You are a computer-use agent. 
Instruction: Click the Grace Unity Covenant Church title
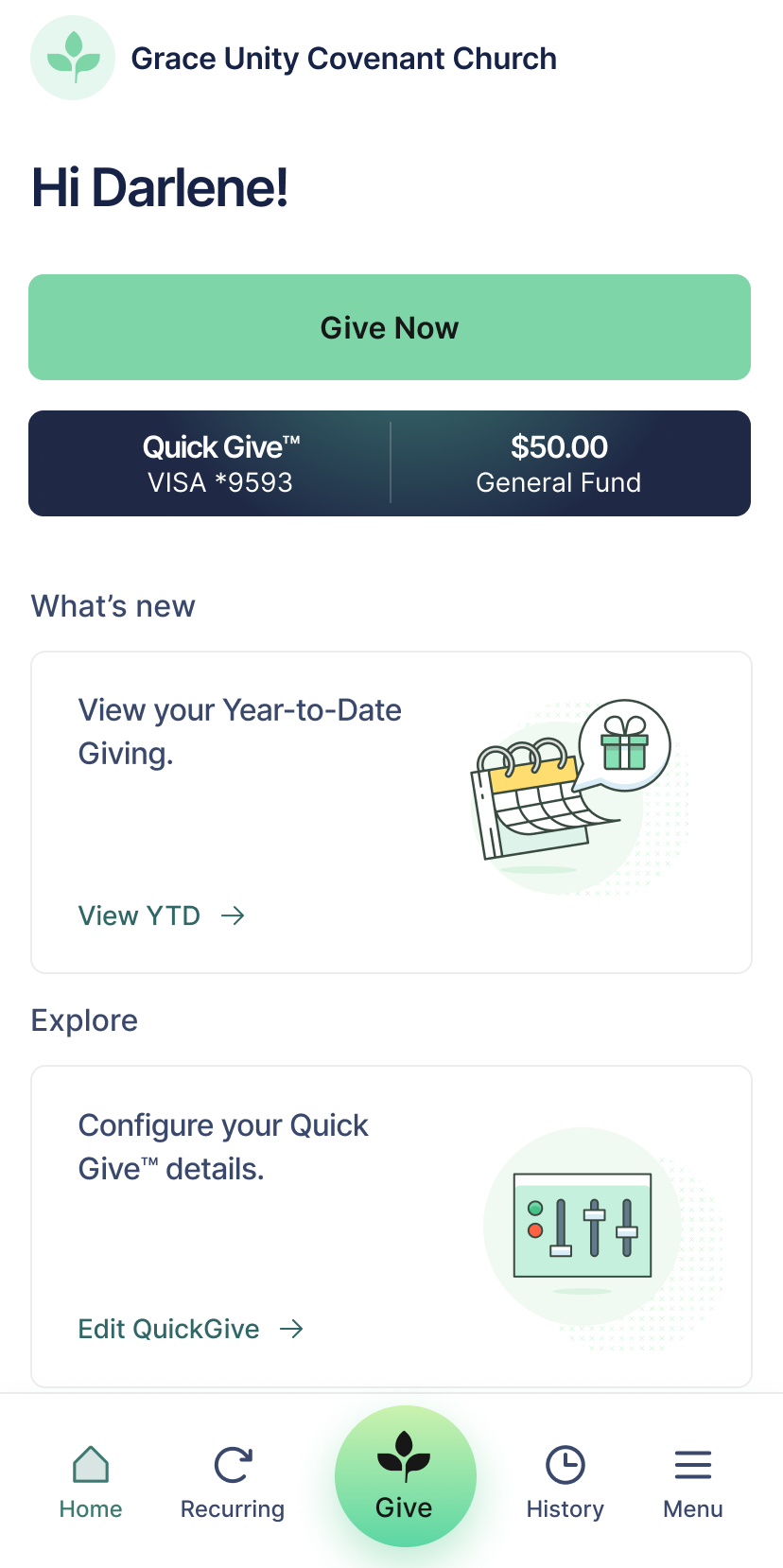(343, 59)
